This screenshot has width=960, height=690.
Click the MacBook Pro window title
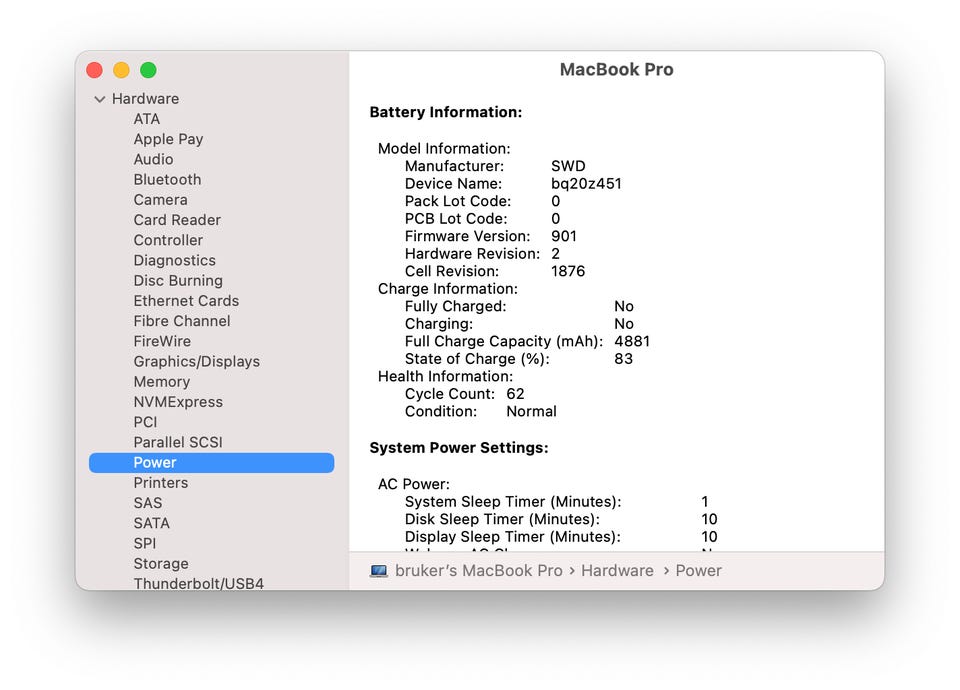point(617,70)
